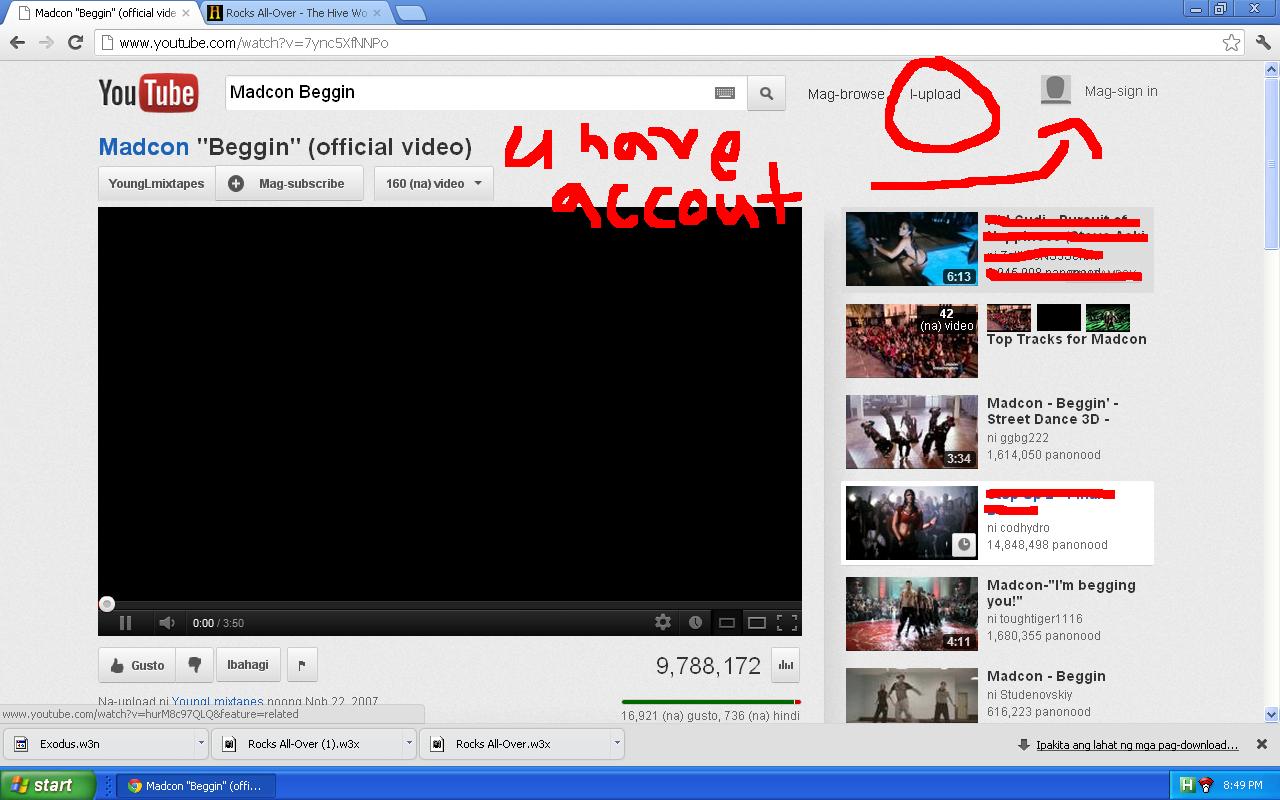Open Rocks All-Over (1).w3x downloaded file
1280x800 pixels.
(308, 744)
